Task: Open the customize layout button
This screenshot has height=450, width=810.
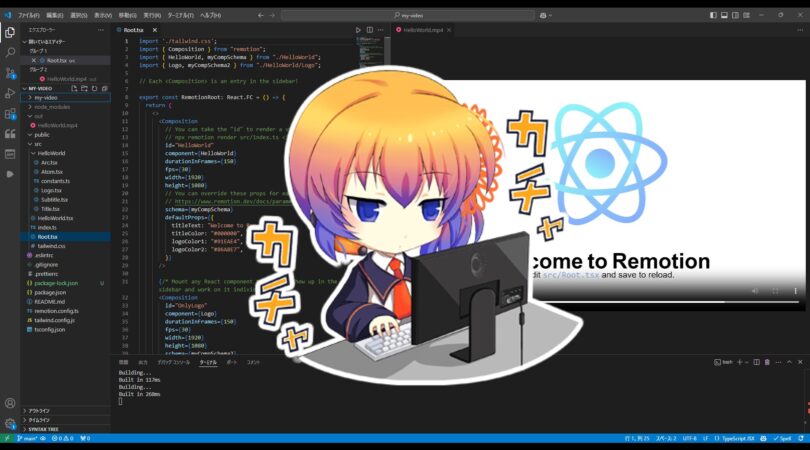Action: pos(746,15)
